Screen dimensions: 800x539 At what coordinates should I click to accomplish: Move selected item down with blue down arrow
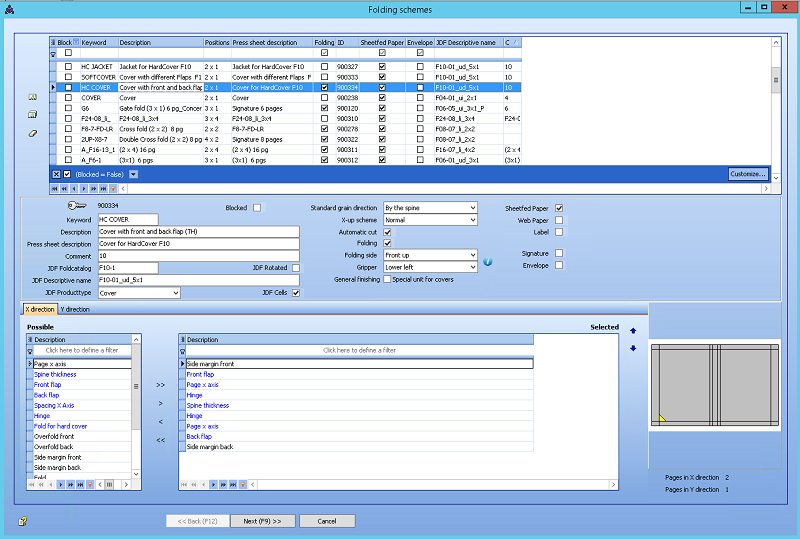(x=633, y=348)
